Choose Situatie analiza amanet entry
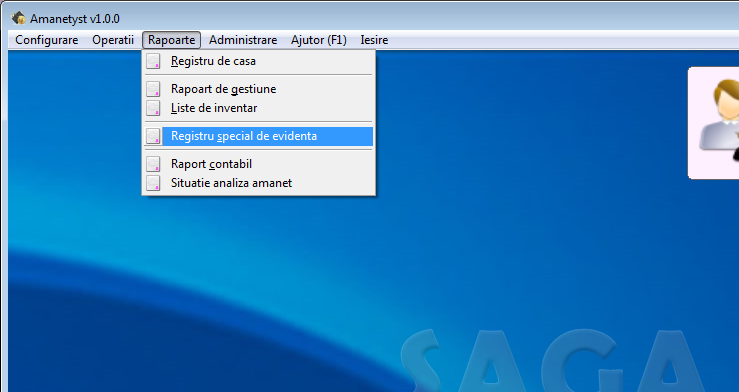Image resolution: width=739 pixels, height=392 pixels. [259, 183]
